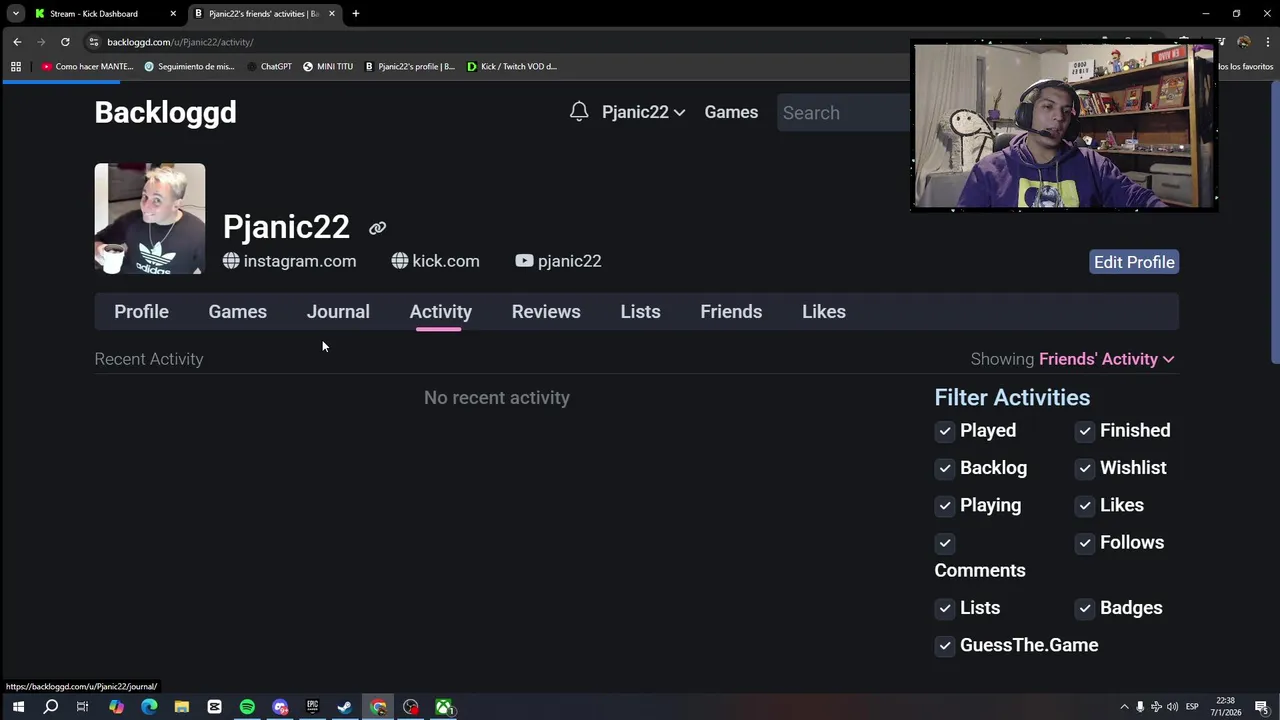Open the Reviews tab

(546, 312)
